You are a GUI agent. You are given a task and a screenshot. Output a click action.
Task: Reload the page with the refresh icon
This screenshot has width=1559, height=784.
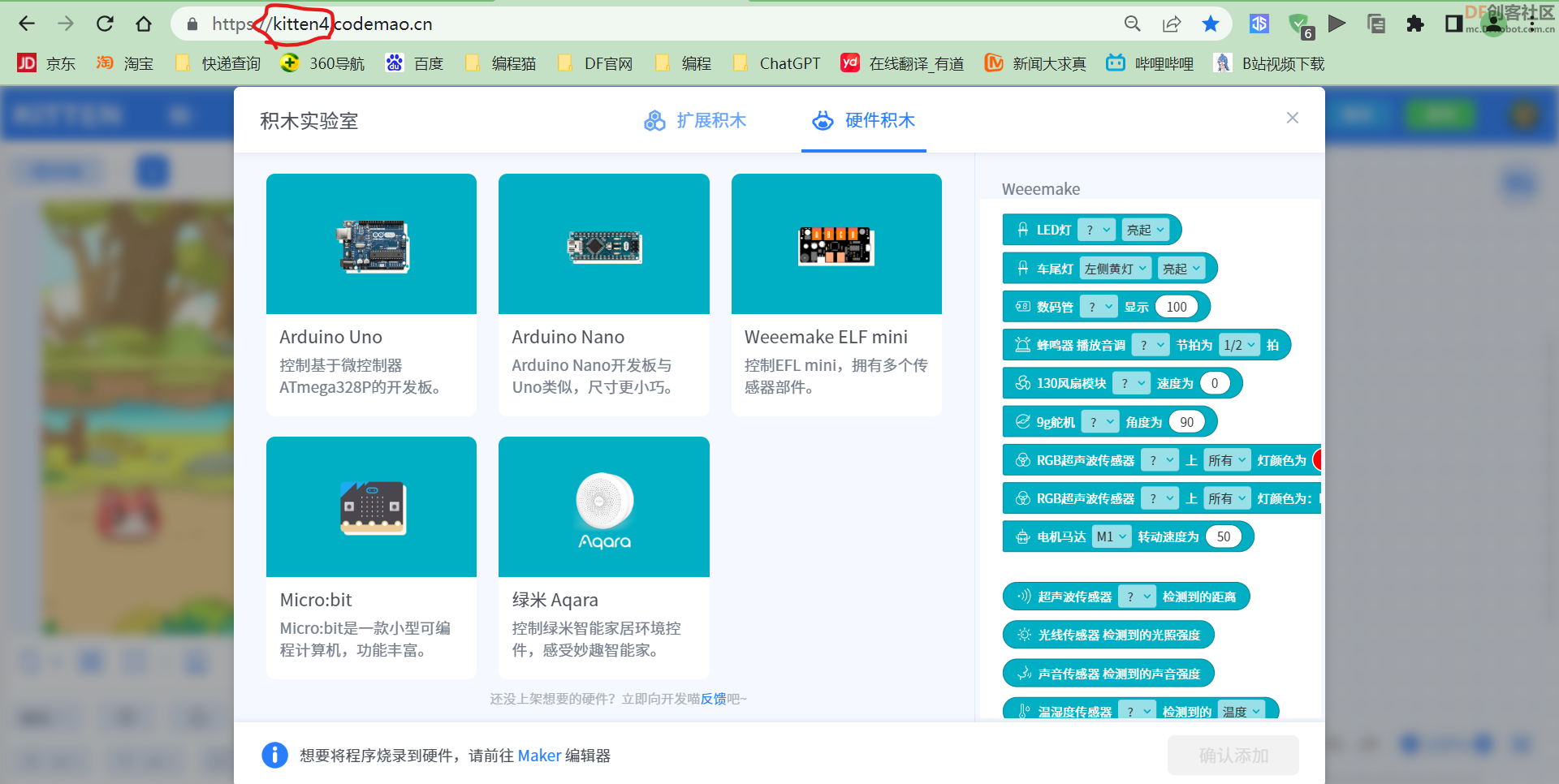pyautogui.click(x=105, y=24)
